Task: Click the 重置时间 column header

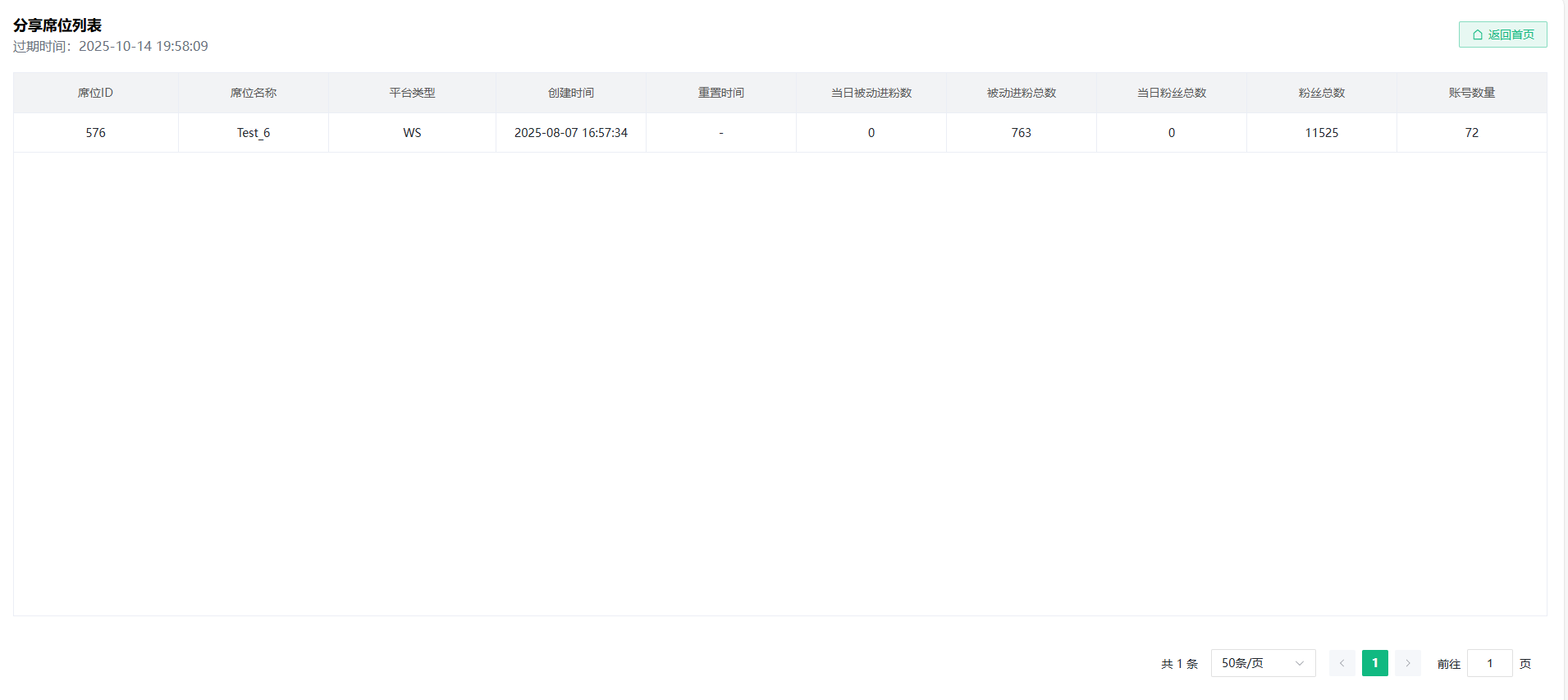Action: [721, 93]
